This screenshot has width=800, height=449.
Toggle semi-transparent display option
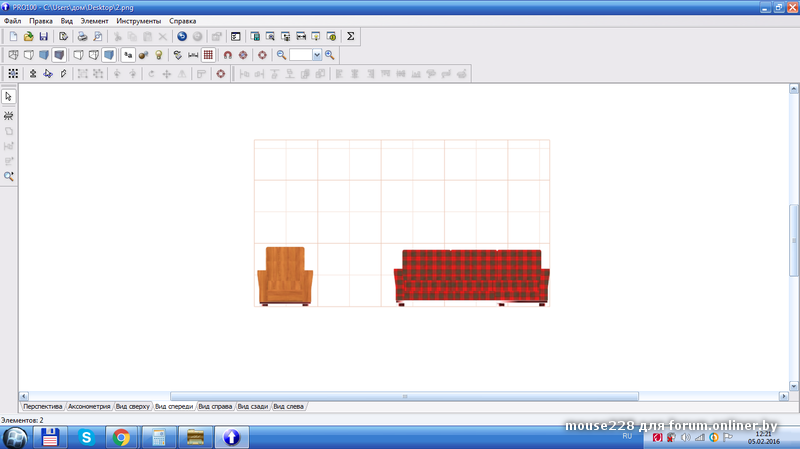pyautogui.click(x=93, y=55)
